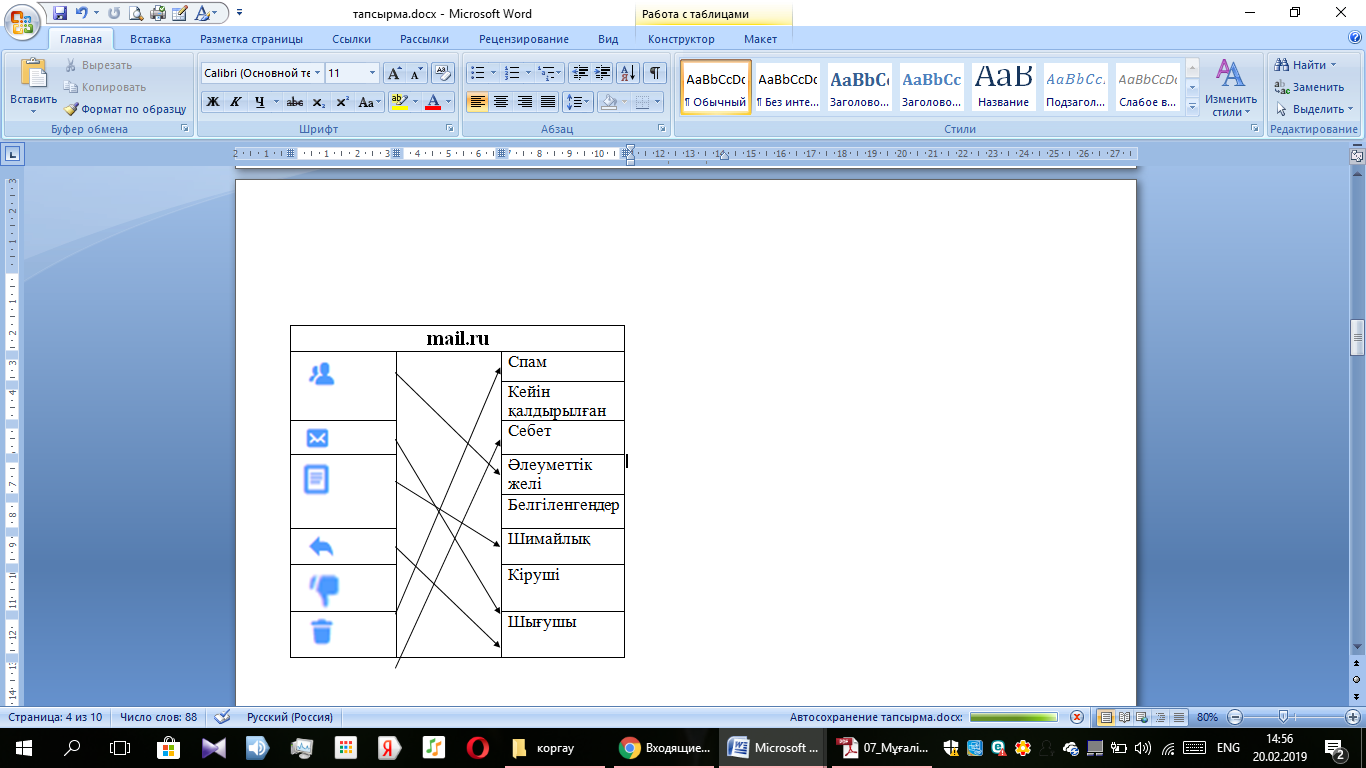Screen dimensions: 1366x768
Task: Switch to the Вставка ribbon tab
Action: (x=150, y=39)
